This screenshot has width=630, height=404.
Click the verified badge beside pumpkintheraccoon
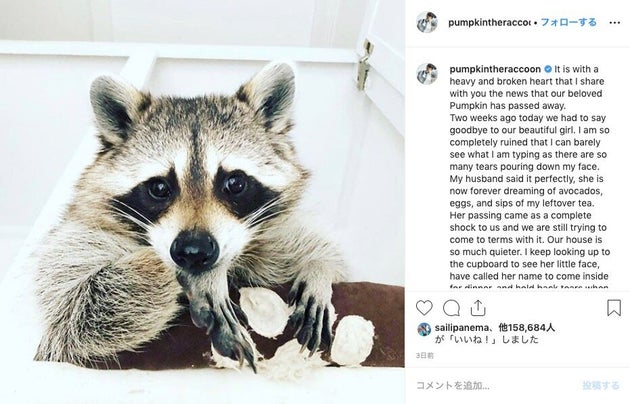tap(547, 70)
